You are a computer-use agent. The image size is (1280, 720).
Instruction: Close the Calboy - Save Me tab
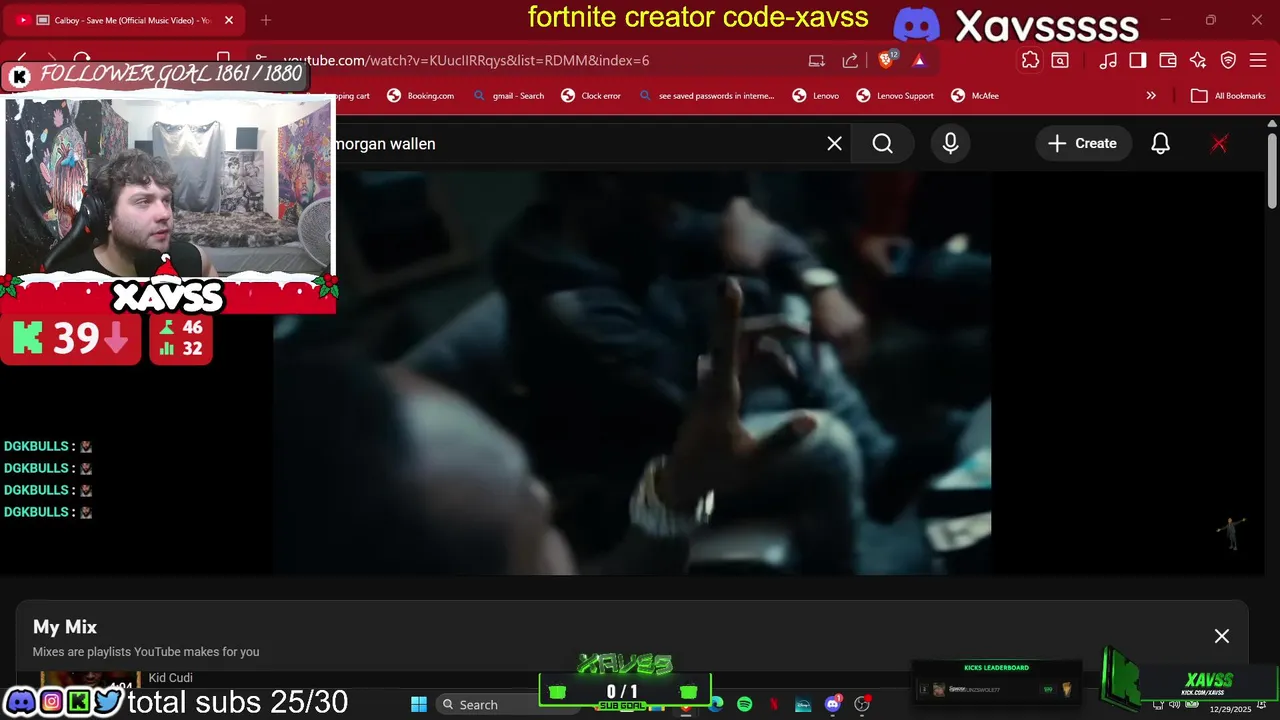pos(229,20)
